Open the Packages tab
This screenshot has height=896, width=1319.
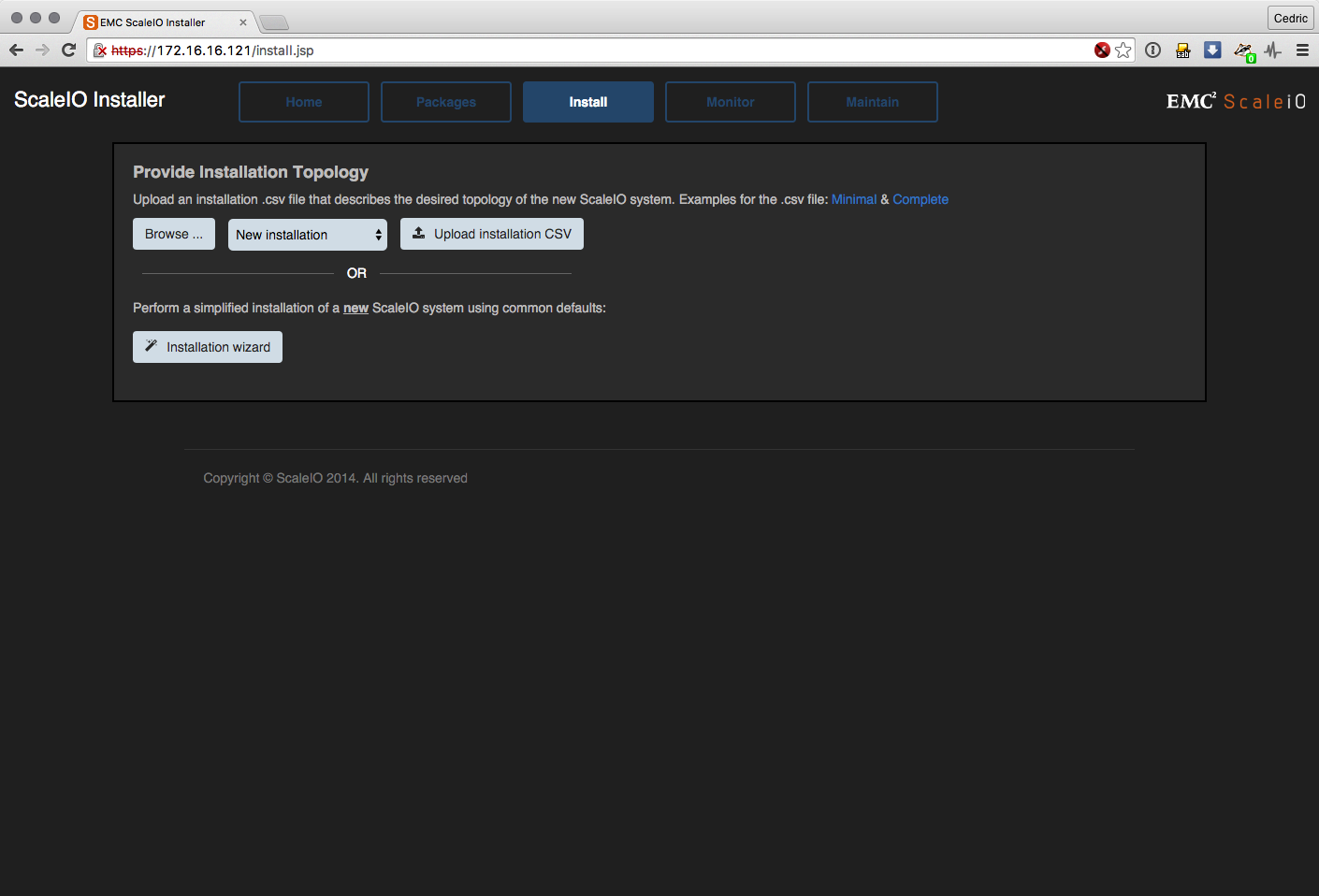(446, 102)
